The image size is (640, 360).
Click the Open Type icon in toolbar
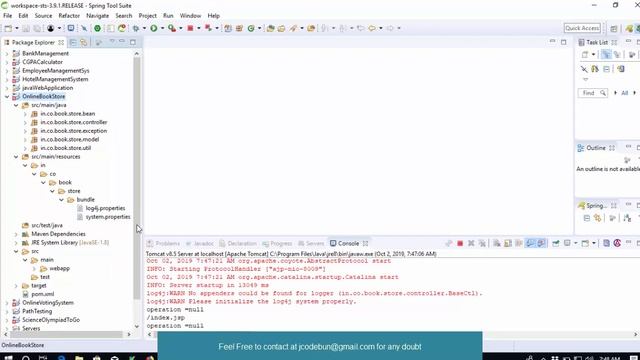270,28
